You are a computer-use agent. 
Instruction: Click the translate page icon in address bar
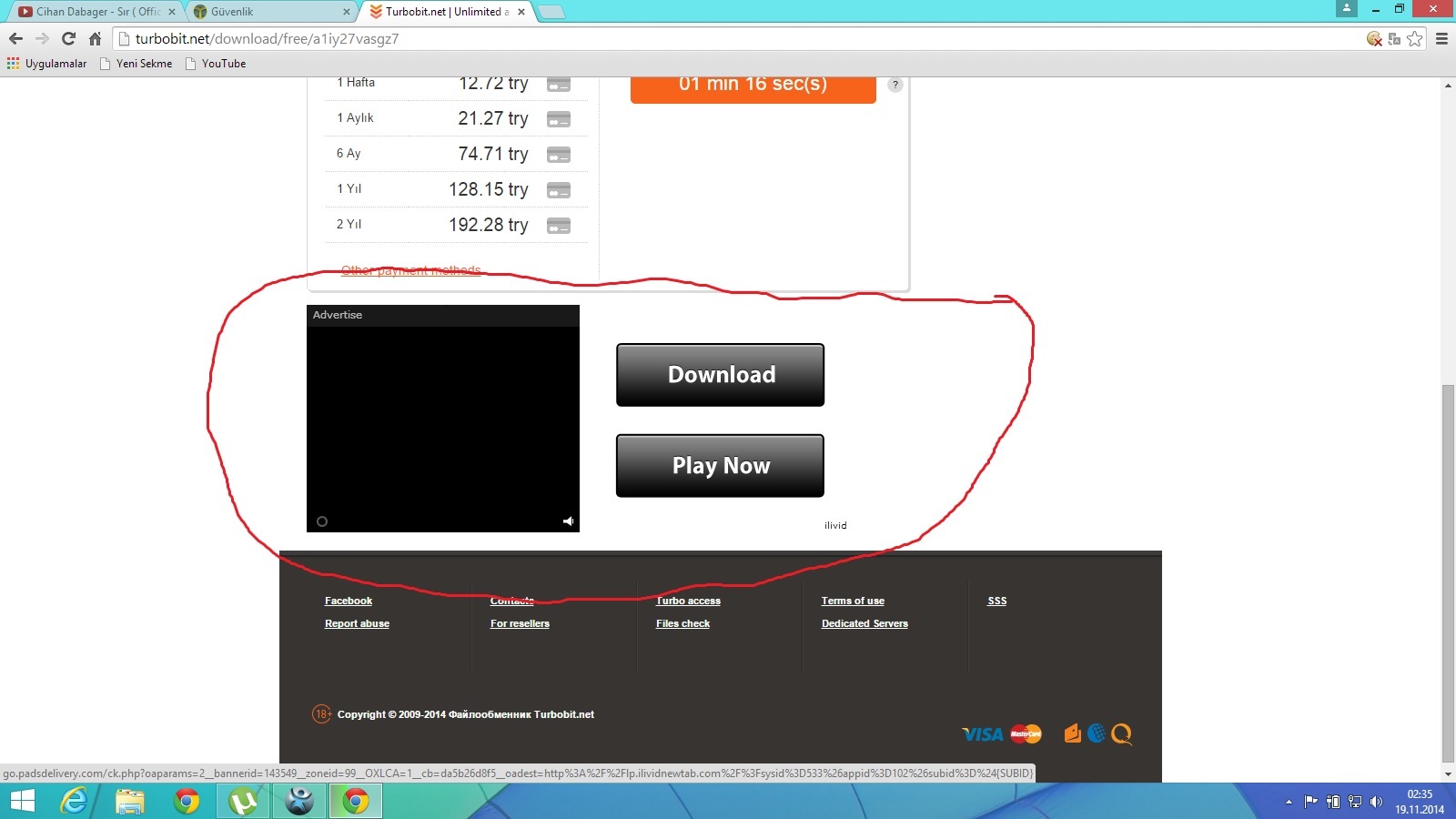coord(1394,39)
